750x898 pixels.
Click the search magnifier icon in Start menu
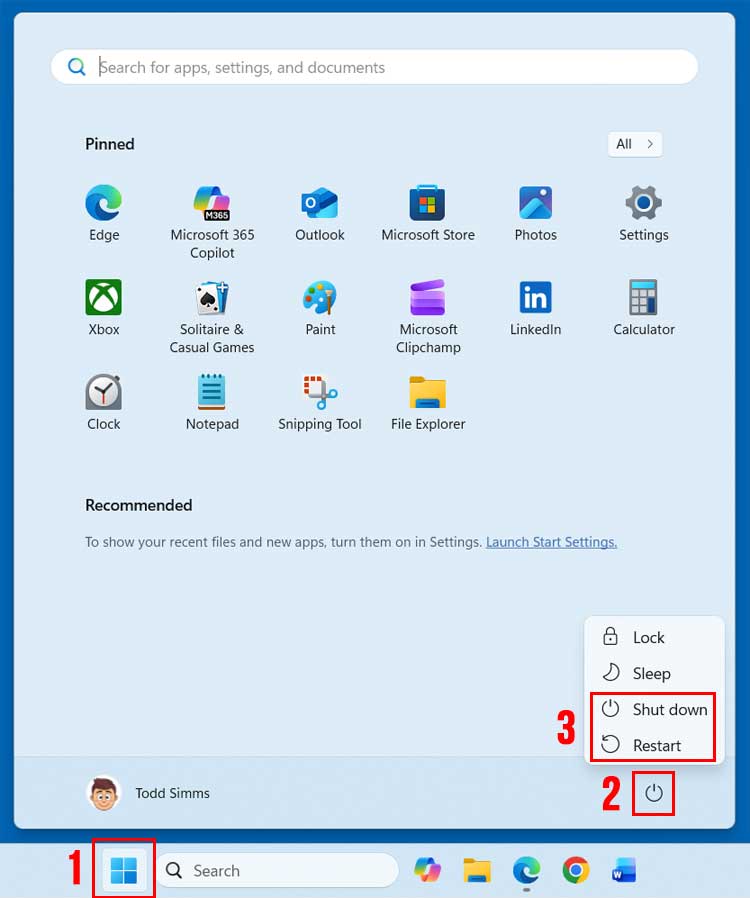[76, 67]
